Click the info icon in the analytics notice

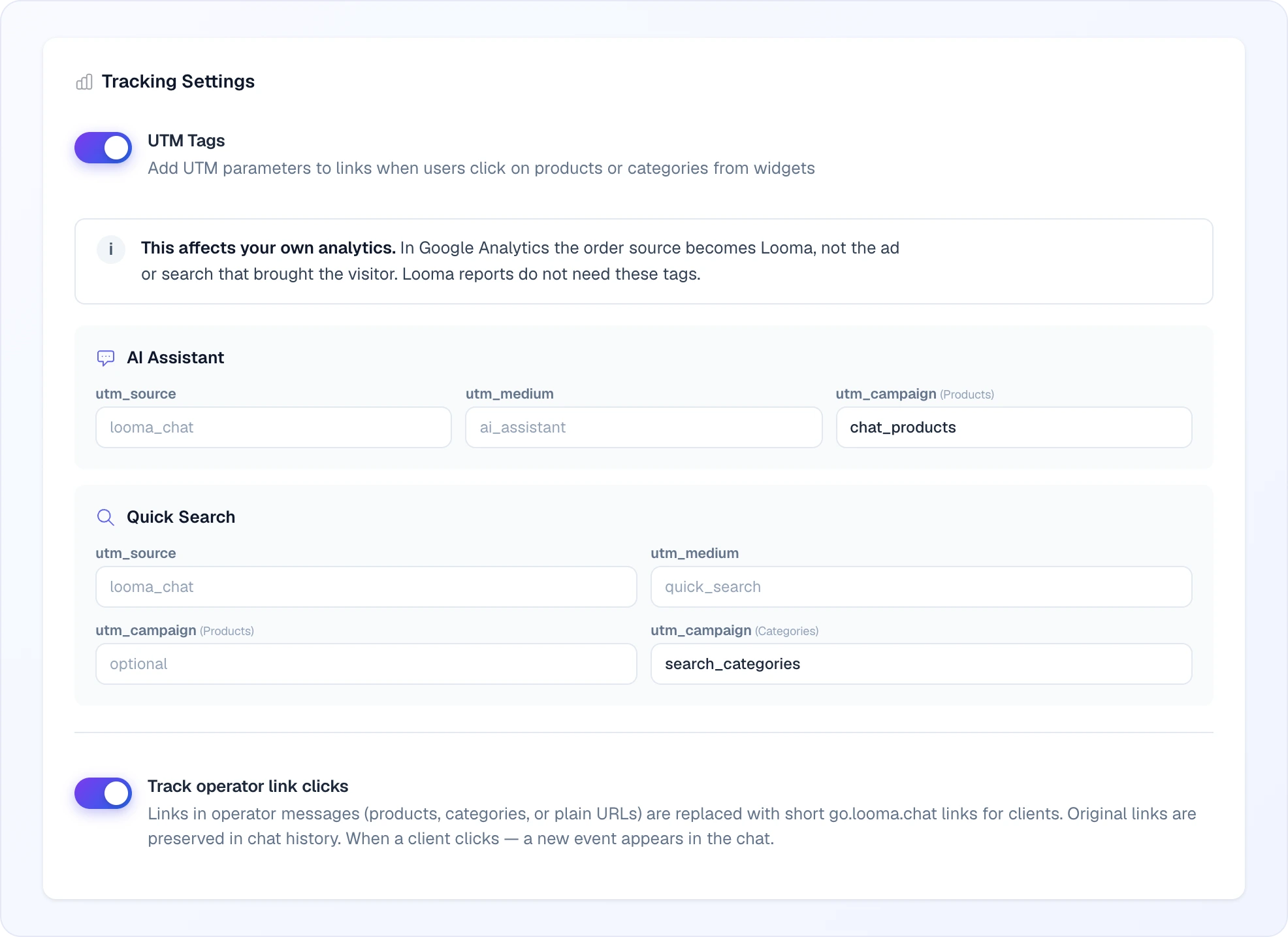pyautogui.click(x=111, y=249)
